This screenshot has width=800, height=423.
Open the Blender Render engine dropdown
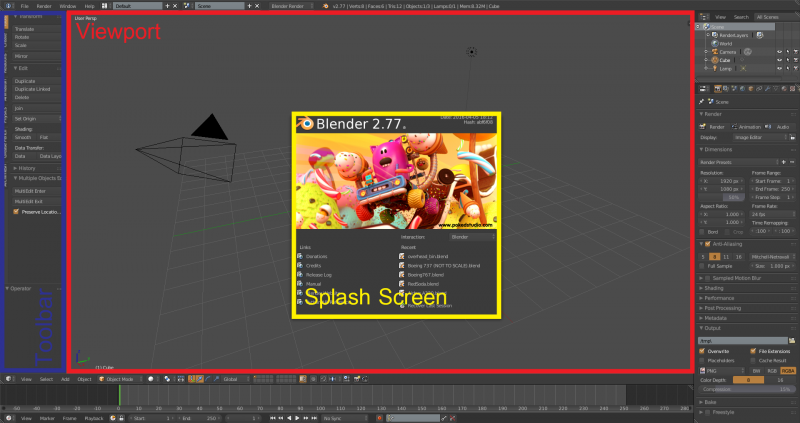click(x=291, y=6)
